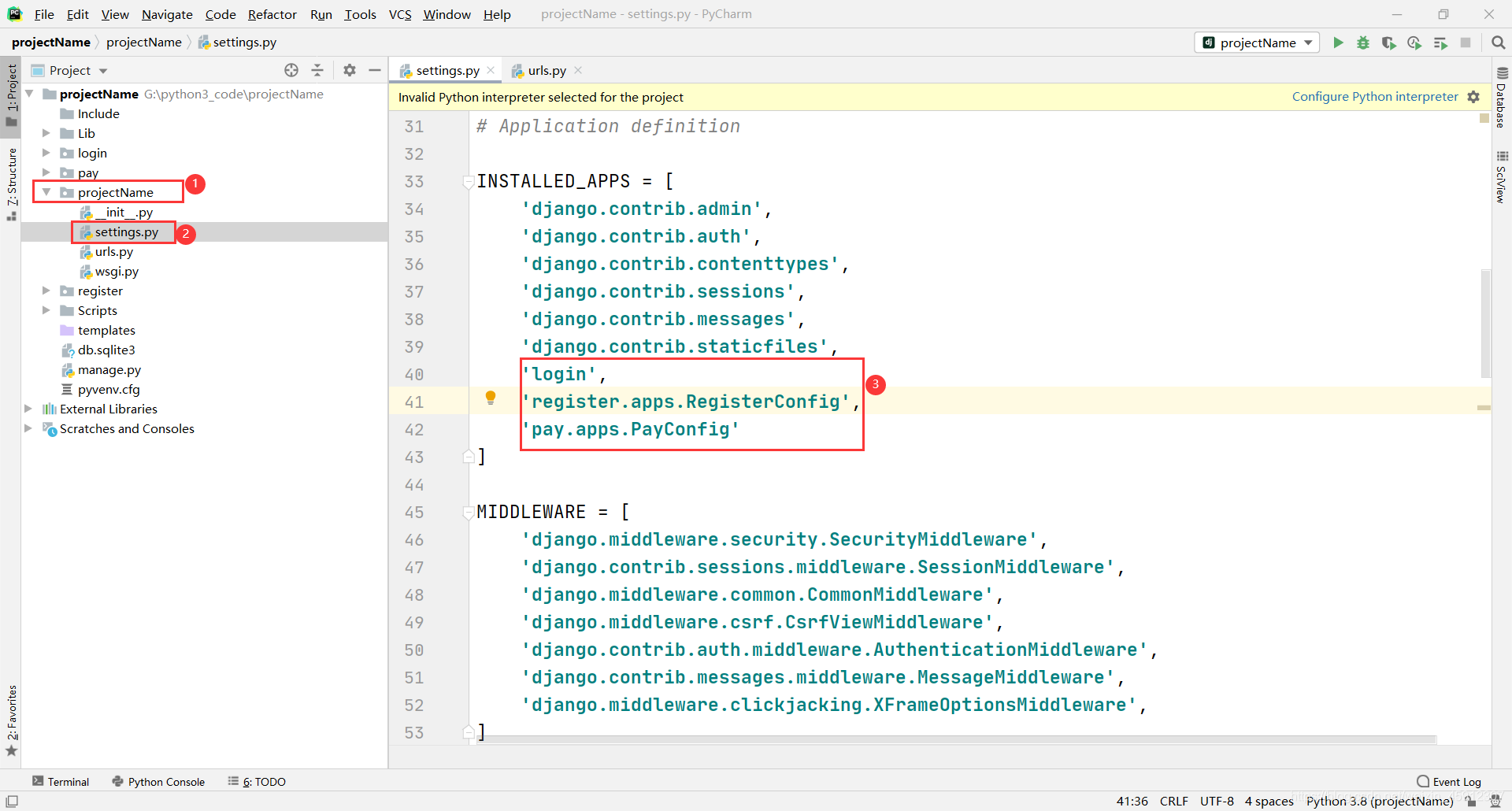Toggle the Favorites tool window
This screenshot has height=811, width=1512.
click(x=11, y=720)
